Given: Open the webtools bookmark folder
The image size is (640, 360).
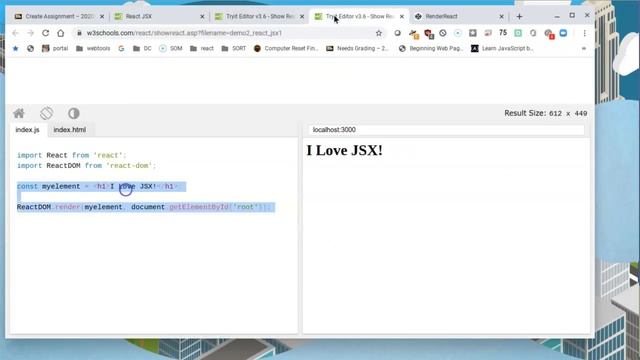Looking at the screenshot, I should tap(93, 48).
